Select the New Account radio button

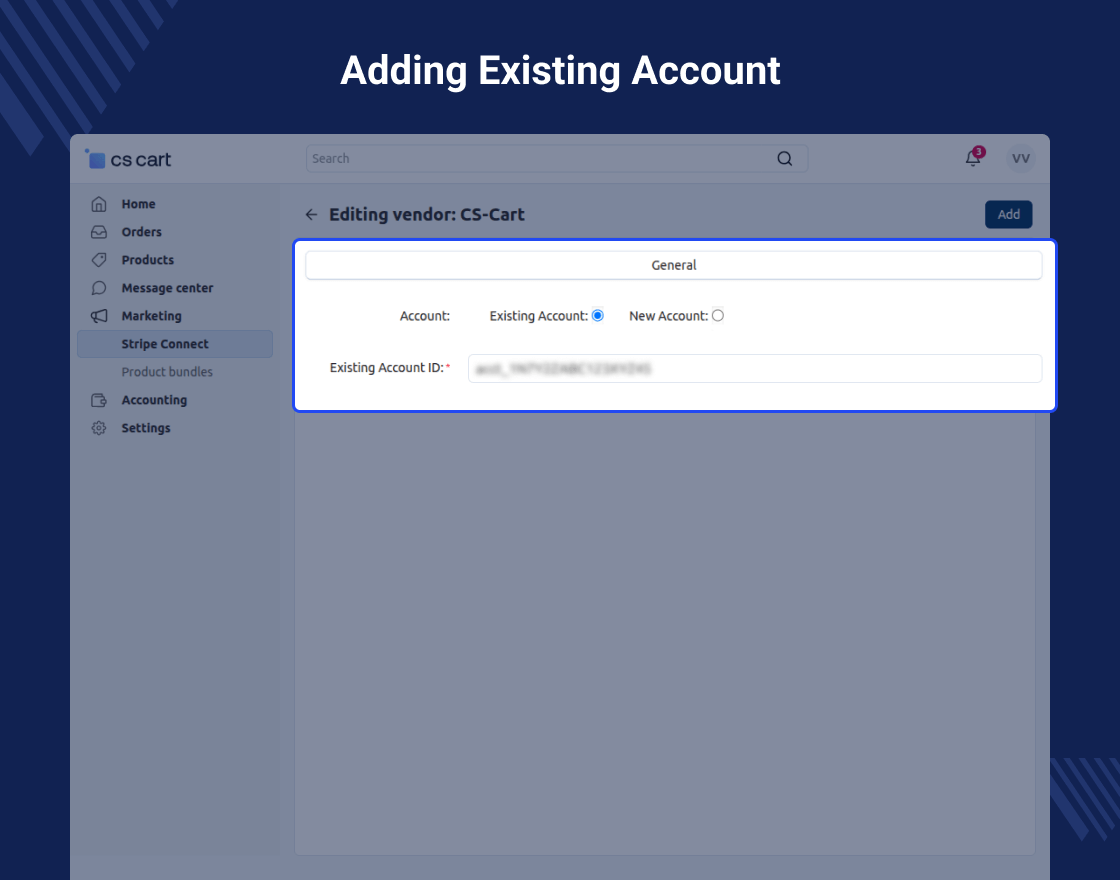(718, 316)
